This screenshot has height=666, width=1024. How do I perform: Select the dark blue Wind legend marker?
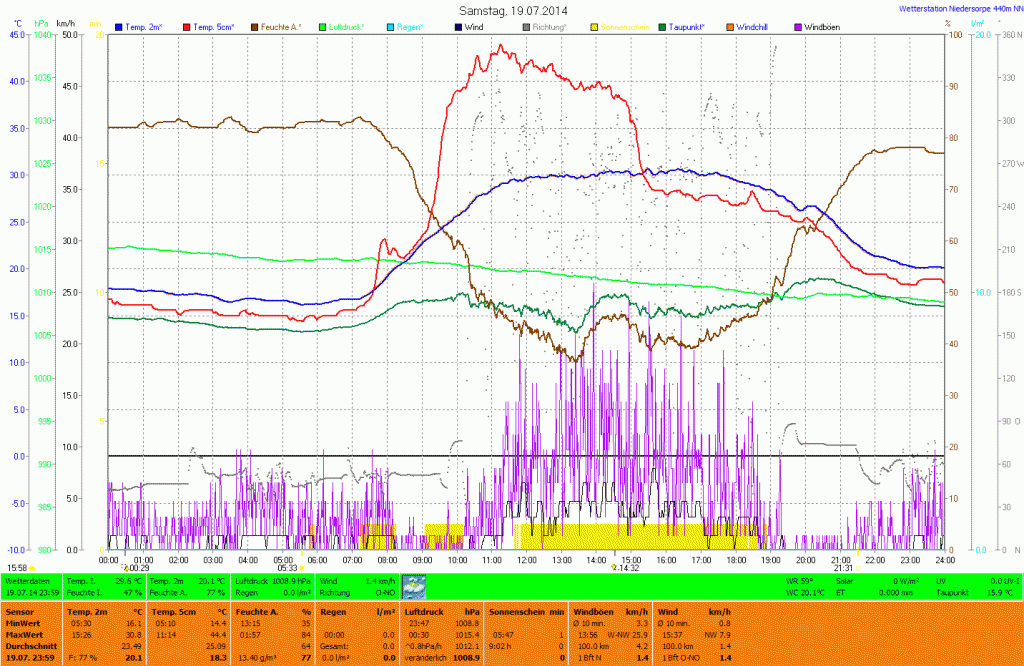pos(458,26)
